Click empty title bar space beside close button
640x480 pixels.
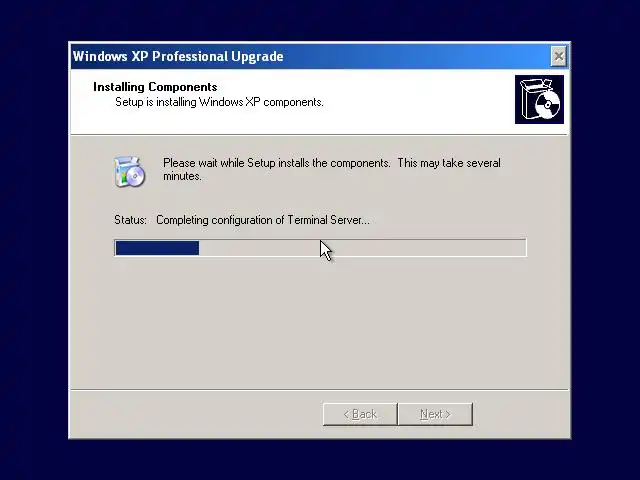(x=416, y=56)
